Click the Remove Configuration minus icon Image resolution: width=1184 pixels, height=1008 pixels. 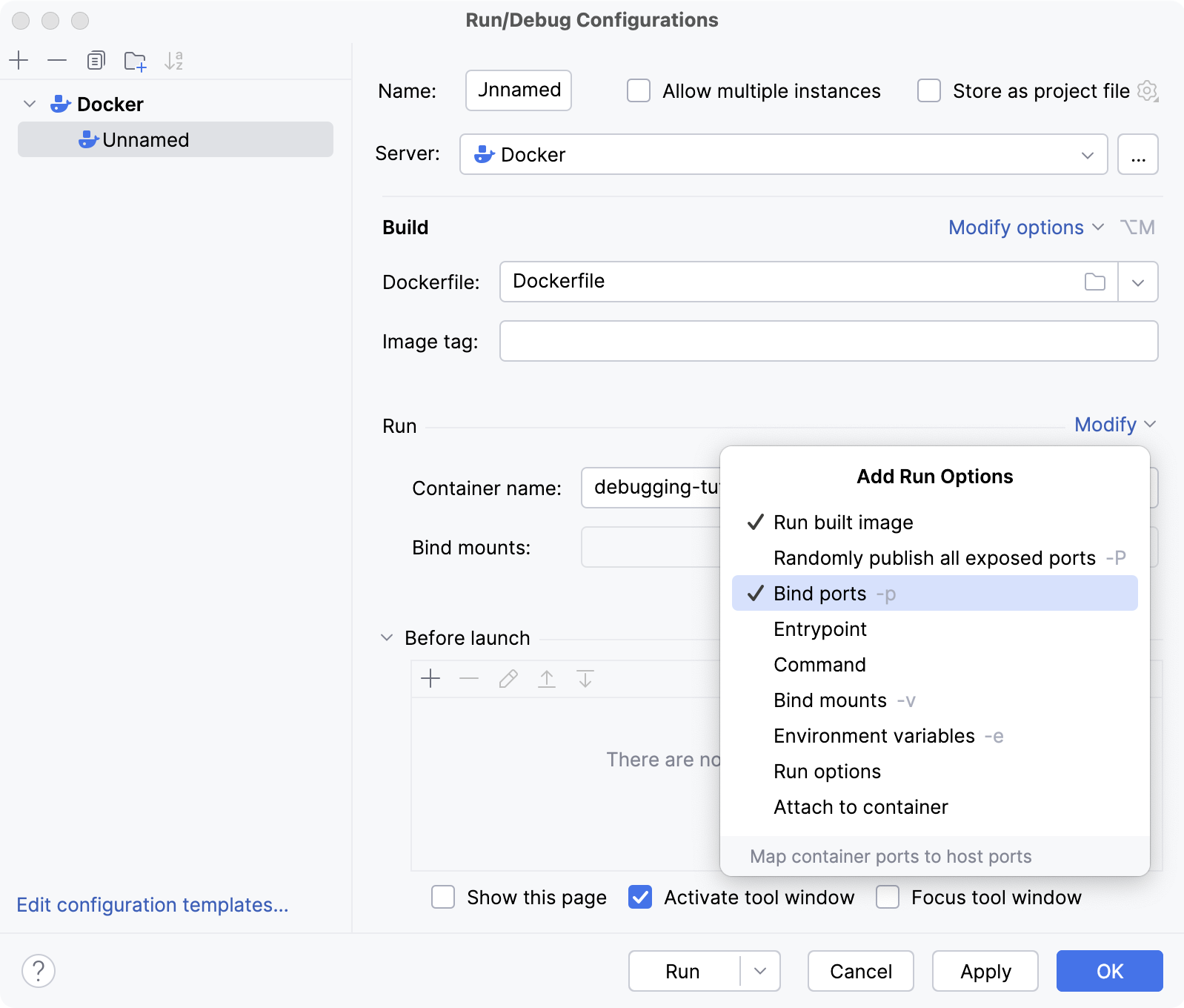pyautogui.click(x=57, y=60)
